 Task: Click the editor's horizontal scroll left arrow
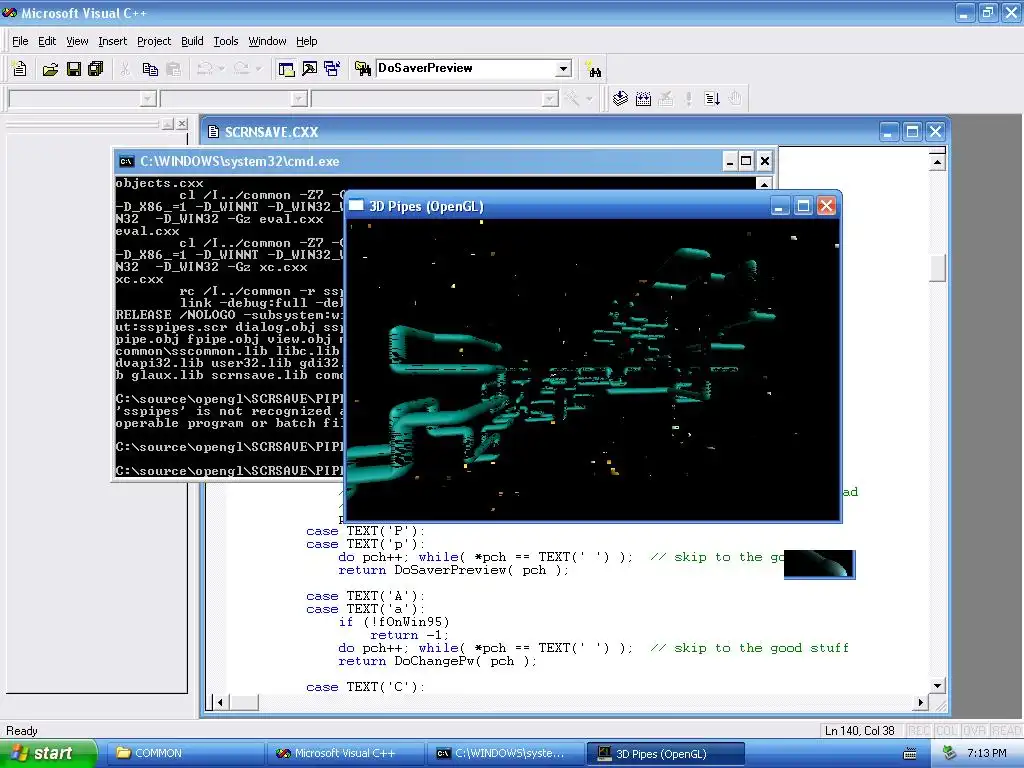click(x=221, y=702)
